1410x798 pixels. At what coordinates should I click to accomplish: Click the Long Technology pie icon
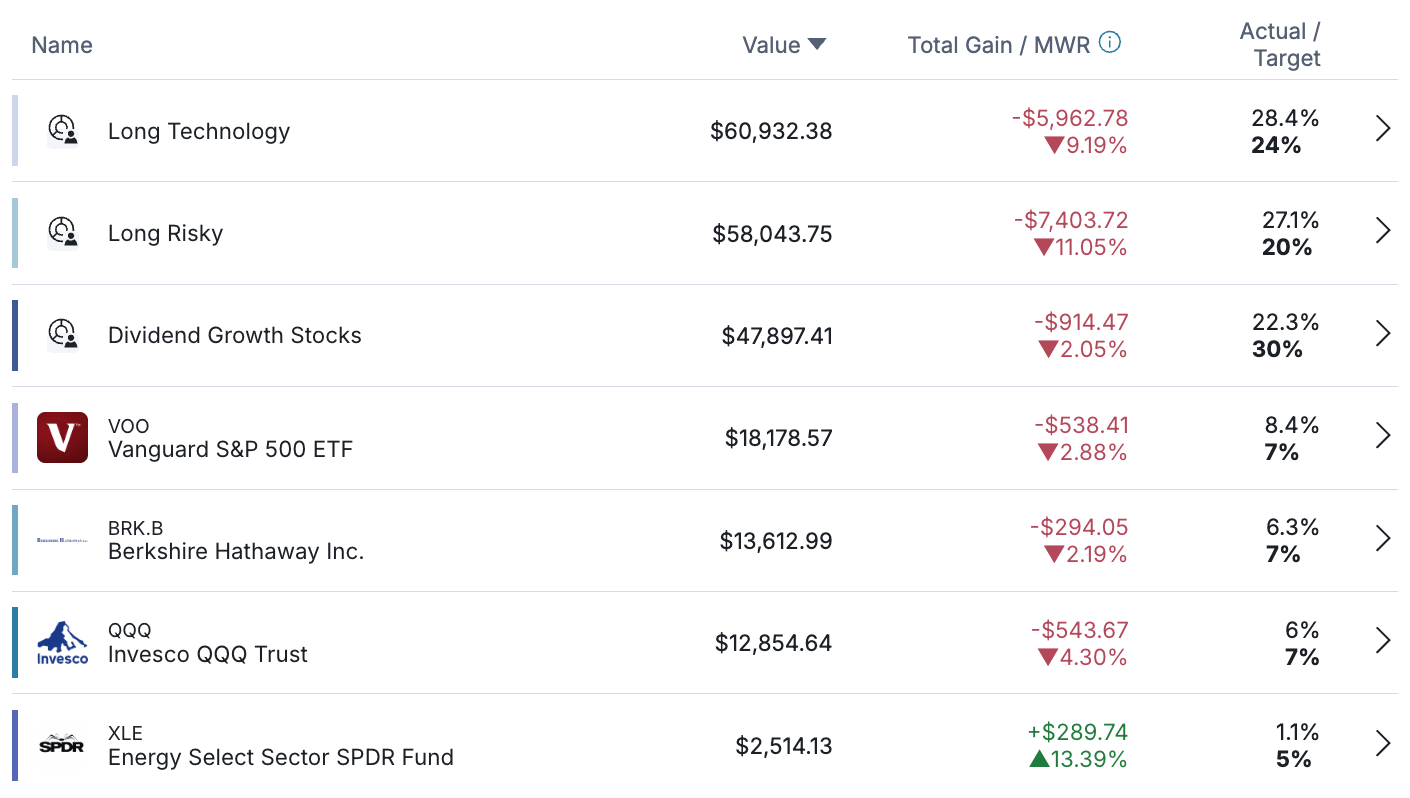click(63, 131)
